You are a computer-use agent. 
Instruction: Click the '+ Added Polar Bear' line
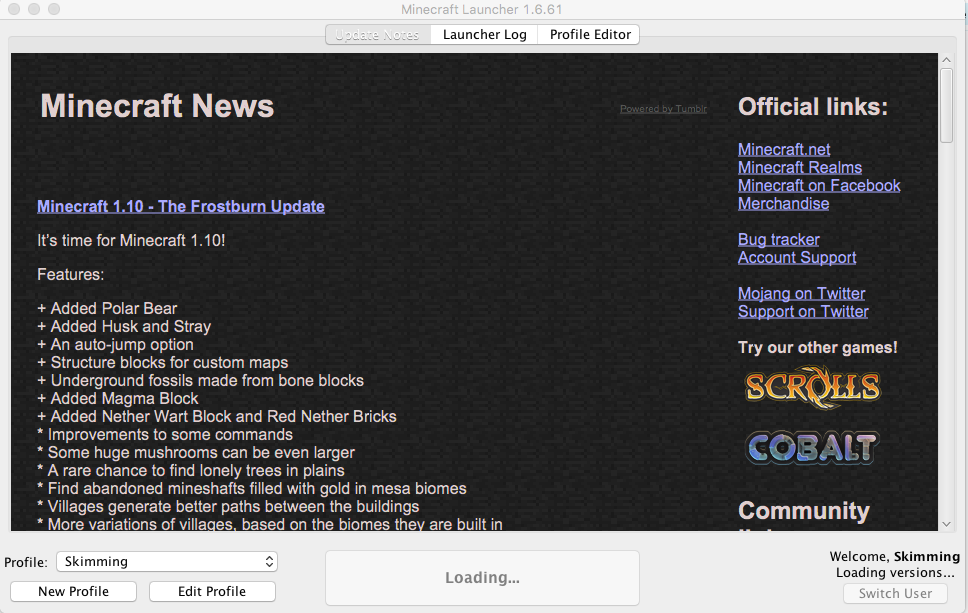point(107,308)
